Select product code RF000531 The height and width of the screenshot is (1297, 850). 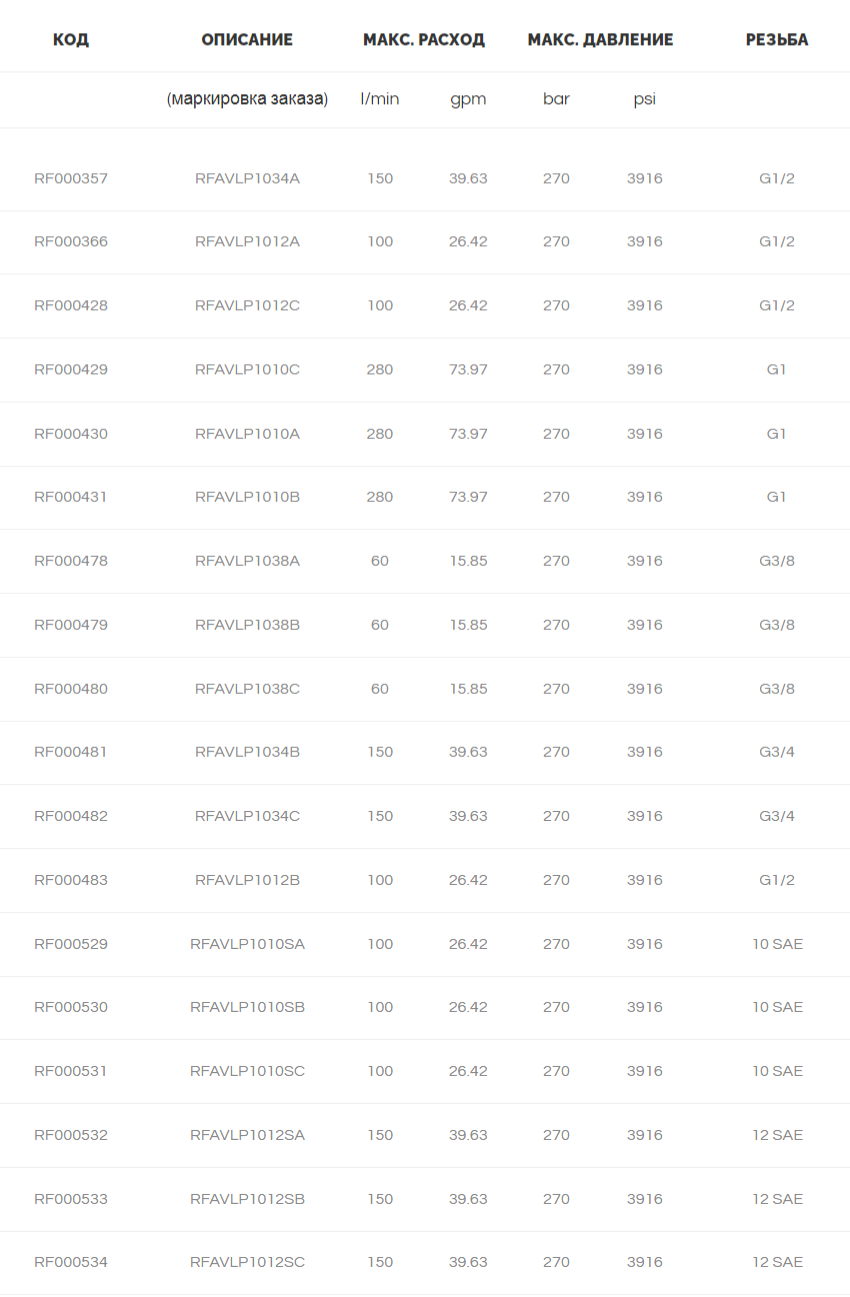click(x=71, y=1071)
